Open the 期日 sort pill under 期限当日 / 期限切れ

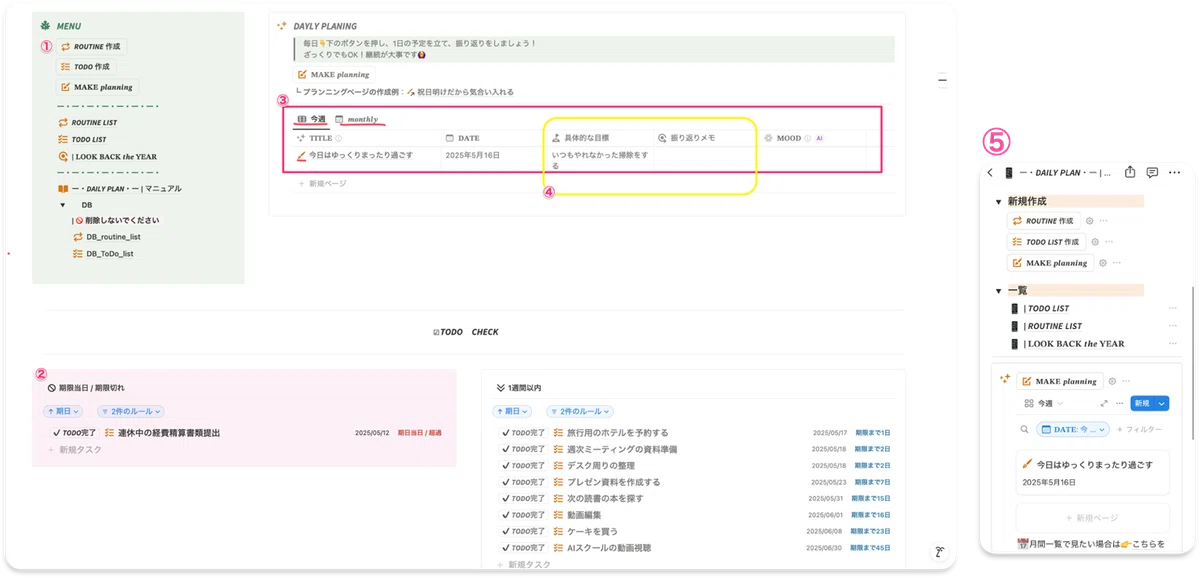(x=63, y=411)
